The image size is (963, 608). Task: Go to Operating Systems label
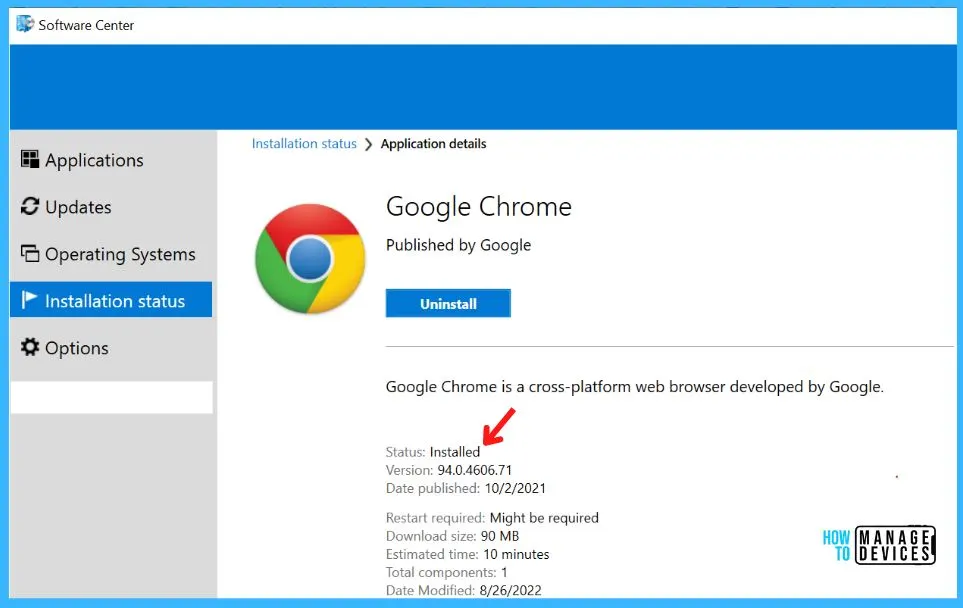120,254
